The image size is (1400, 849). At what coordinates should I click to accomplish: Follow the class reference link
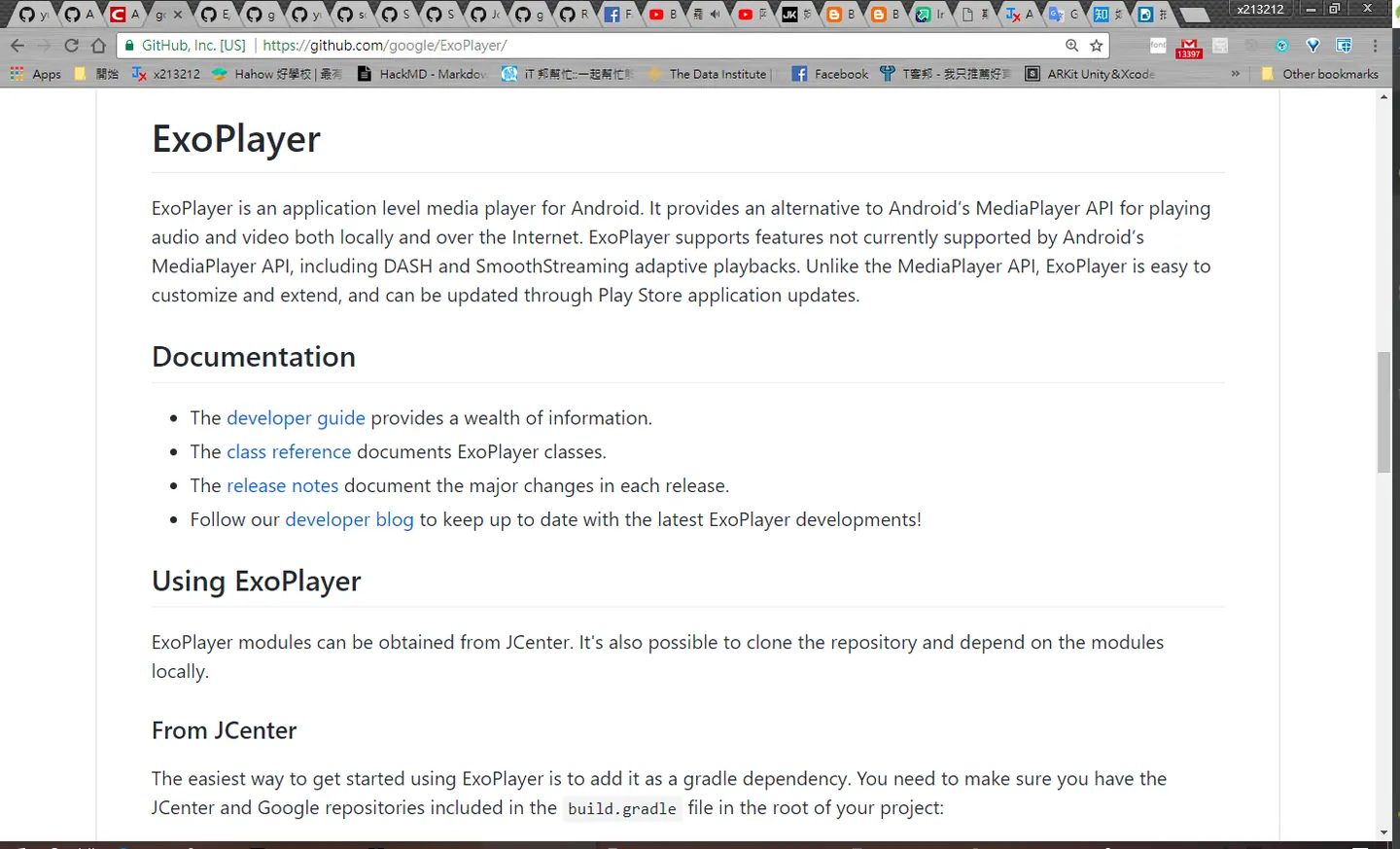tap(289, 452)
